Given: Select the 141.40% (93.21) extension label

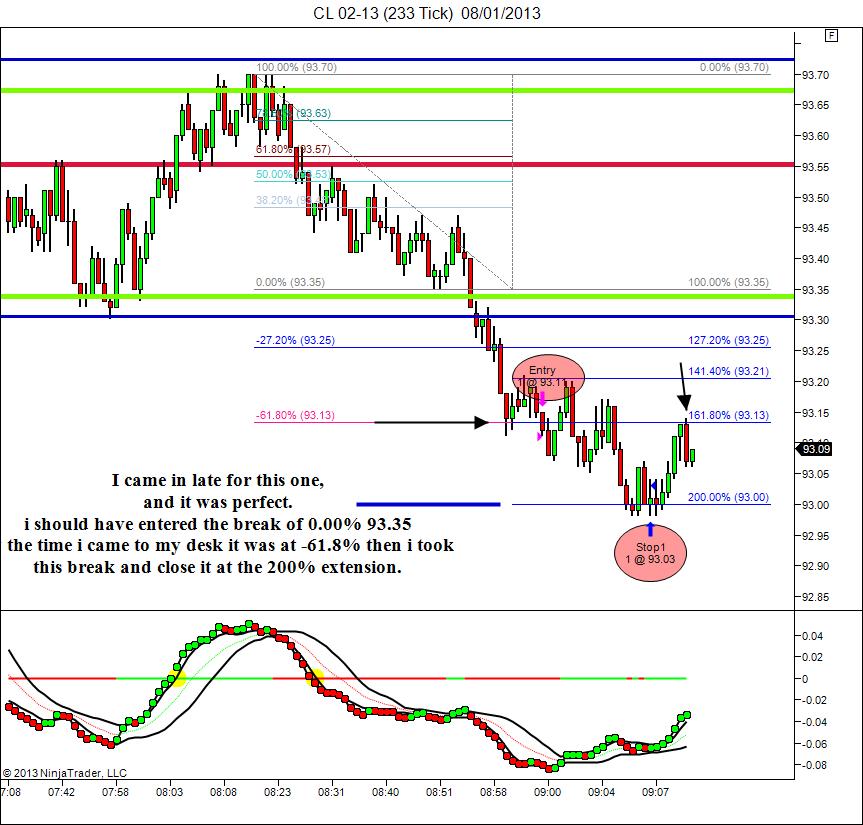Looking at the screenshot, I should (728, 371).
